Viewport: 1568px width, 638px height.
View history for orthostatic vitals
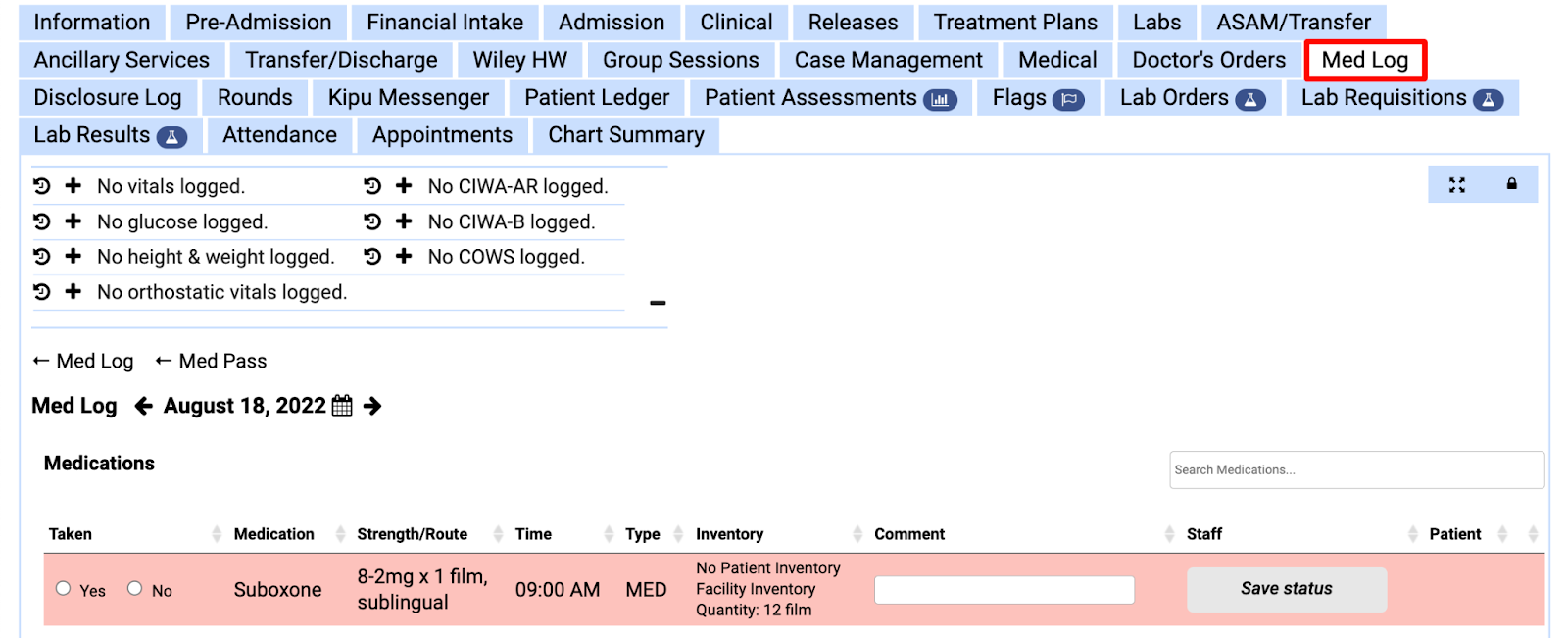click(x=41, y=292)
